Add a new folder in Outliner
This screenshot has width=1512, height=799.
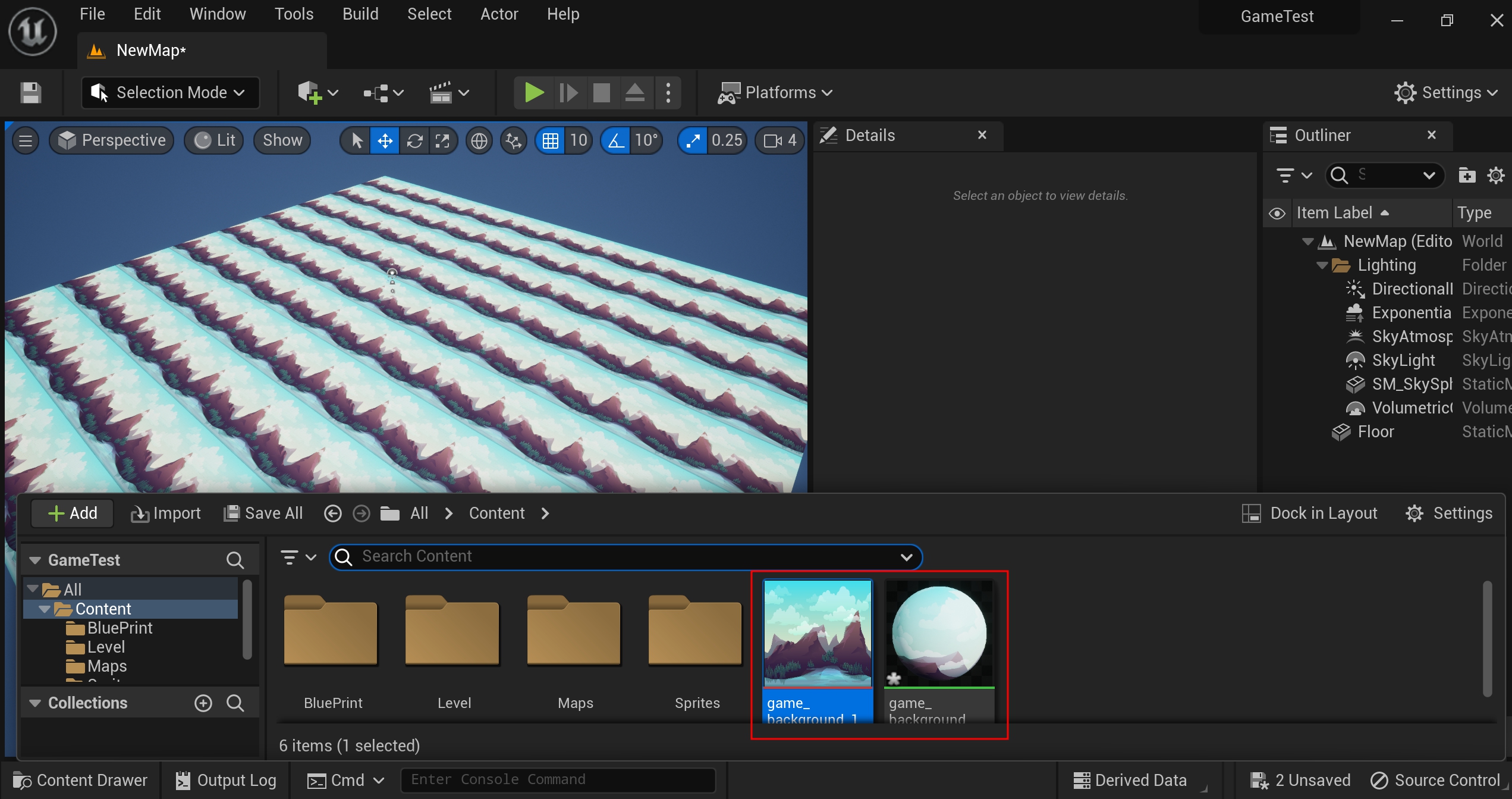1467,176
